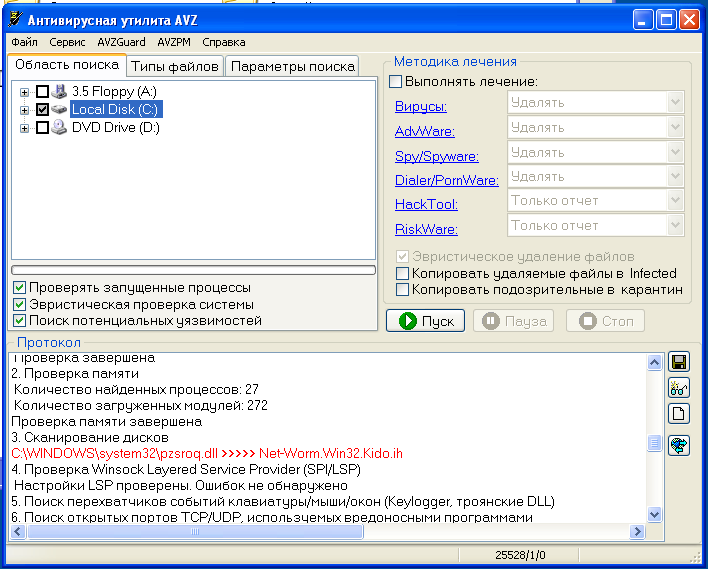
Task: Click the Пауза button
Action: pyautogui.click(x=513, y=321)
